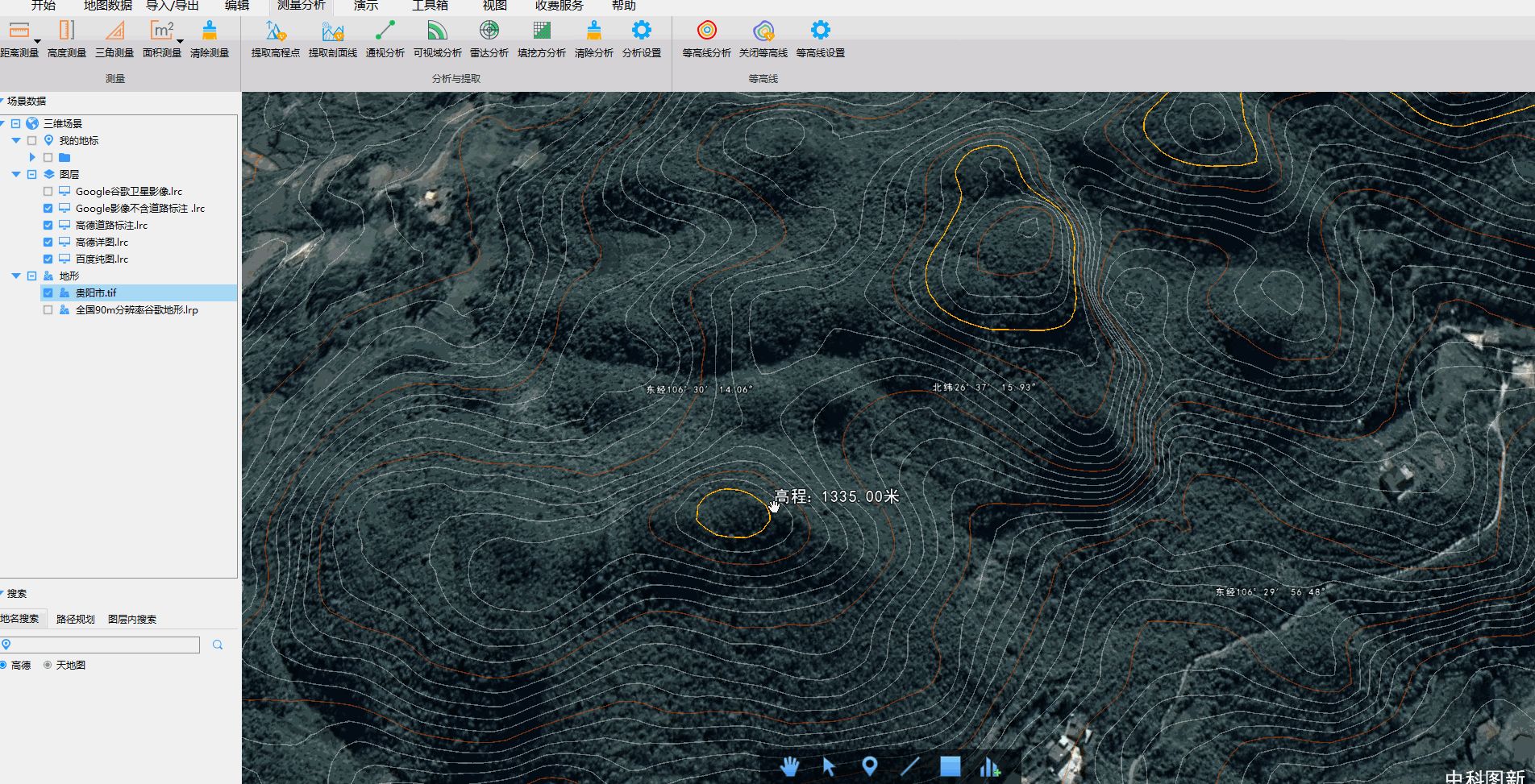Select the placemark pin tool in bottom toolbar
Image resolution: width=1535 pixels, height=784 pixels.
click(869, 765)
